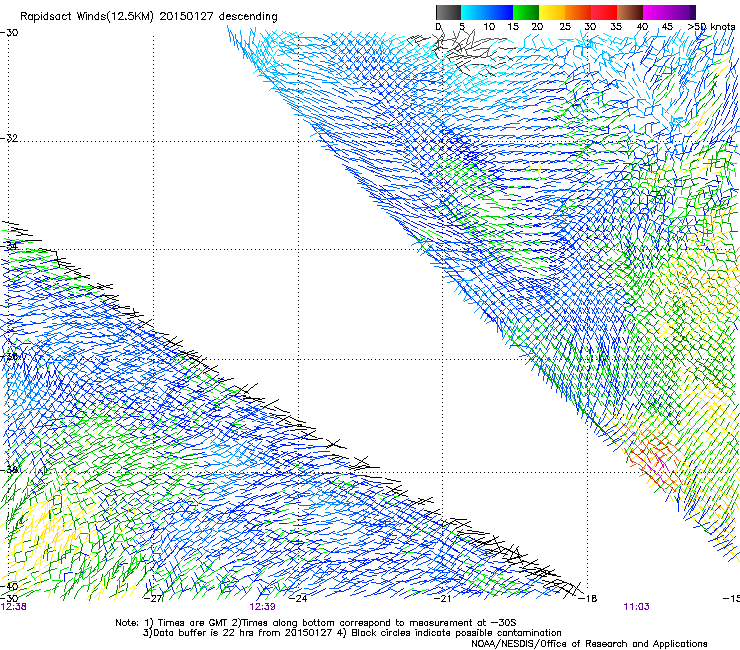Click the '45' legend scale label
Viewport: 740px width, 650px height.
(667, 27)
